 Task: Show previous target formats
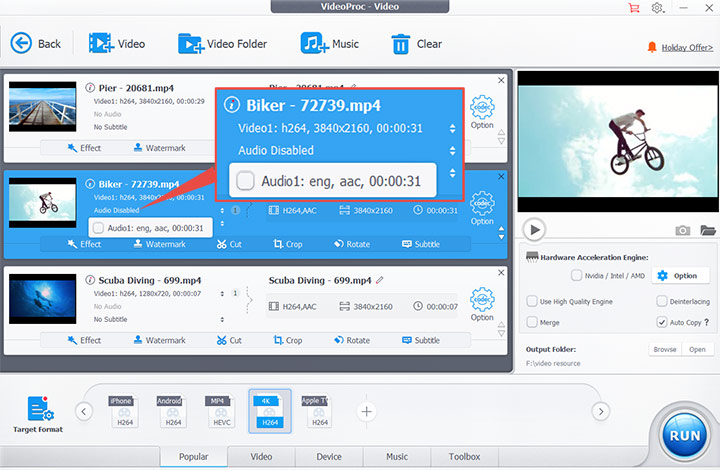84,411
